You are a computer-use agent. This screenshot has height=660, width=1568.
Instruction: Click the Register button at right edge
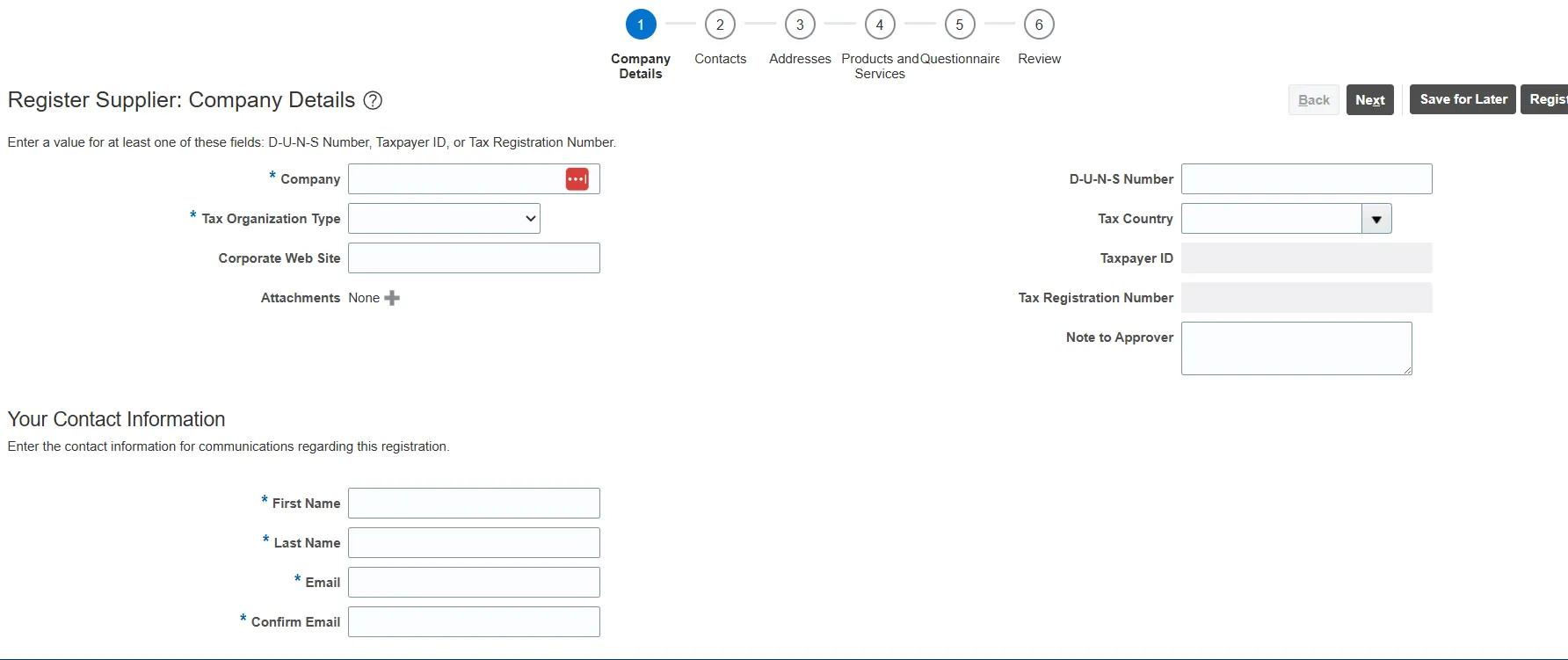[1545, 99]
